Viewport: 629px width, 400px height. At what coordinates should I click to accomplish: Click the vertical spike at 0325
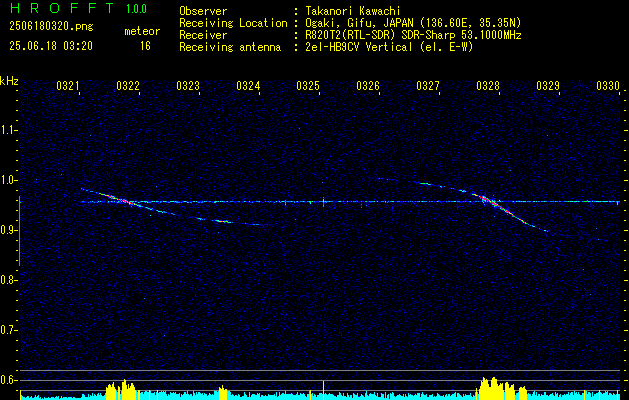(x=323, y=202)
